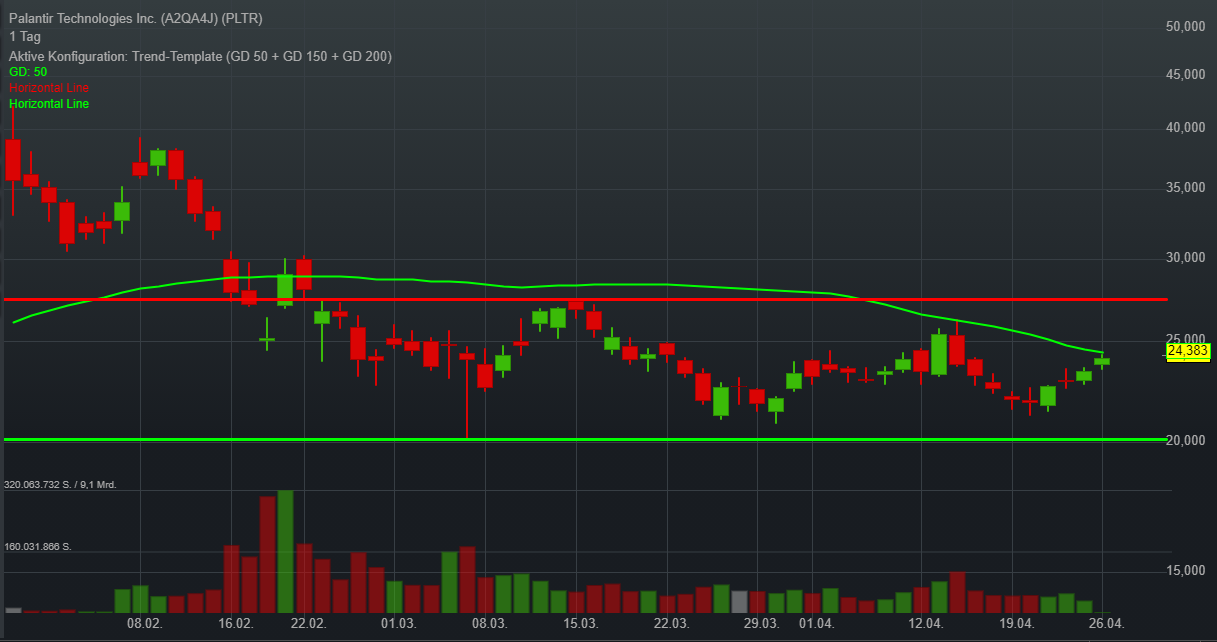Screen dimensions: 1217x642
Task: Click the 29.03. date label
Action: point(762,624)
